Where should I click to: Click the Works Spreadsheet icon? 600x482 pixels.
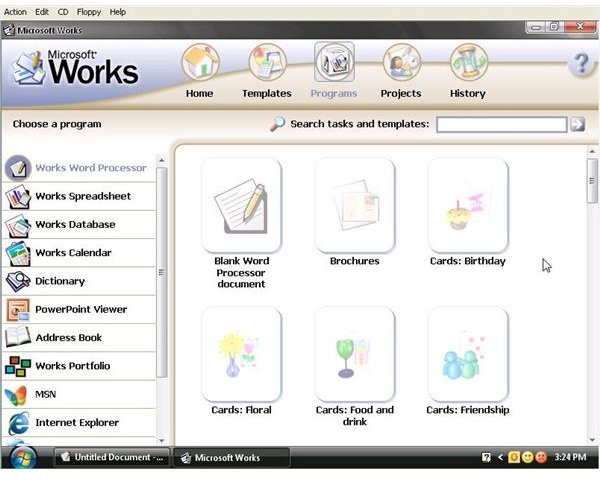18,196
